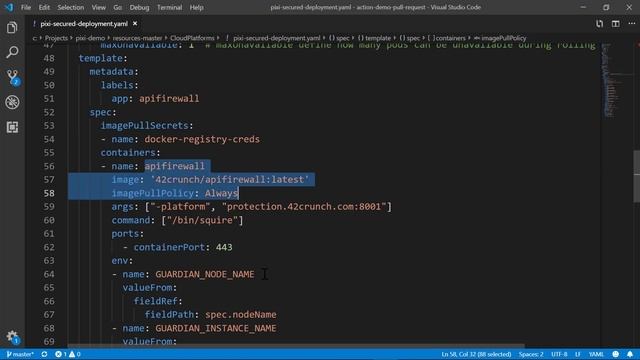Click 'imagePullSecrets' key

click(144, 126)
